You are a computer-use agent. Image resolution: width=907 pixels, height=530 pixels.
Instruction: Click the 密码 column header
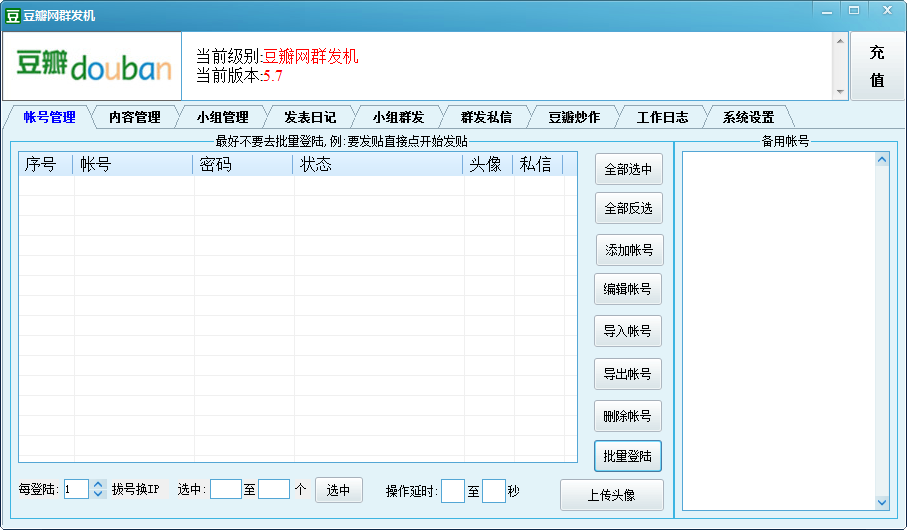[x=242, y=164]
